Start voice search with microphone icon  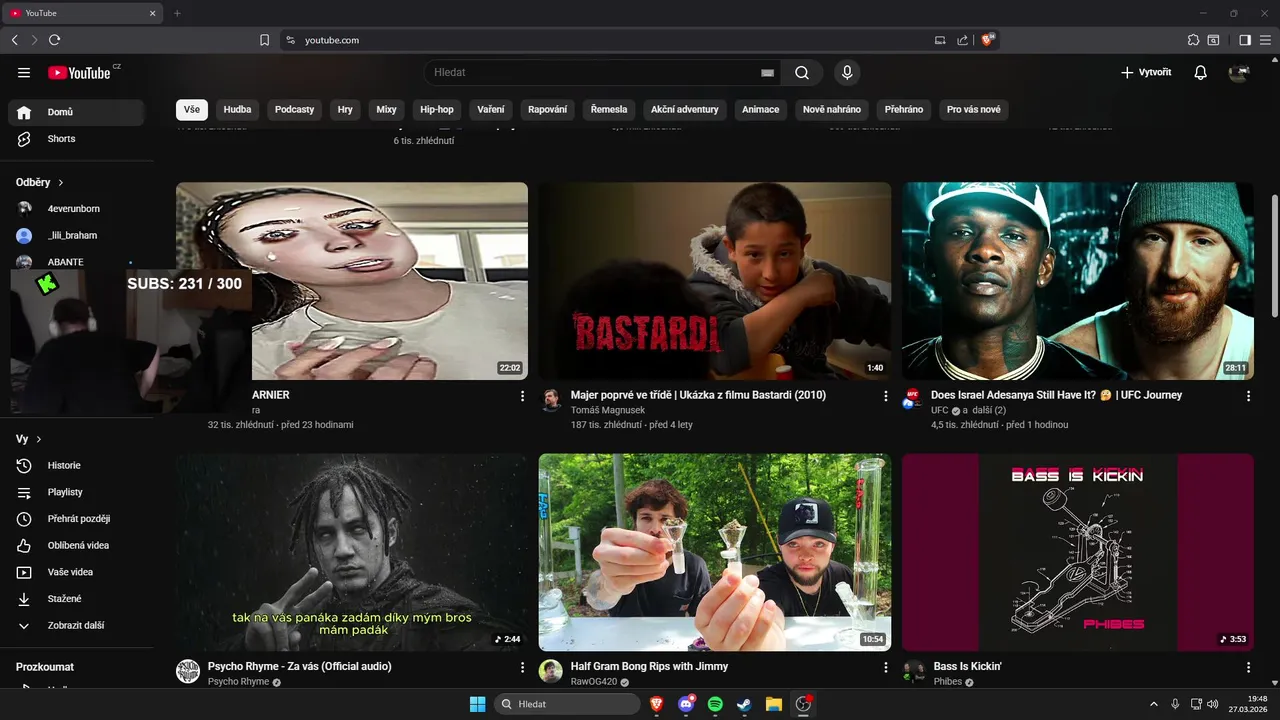point(847,73)
